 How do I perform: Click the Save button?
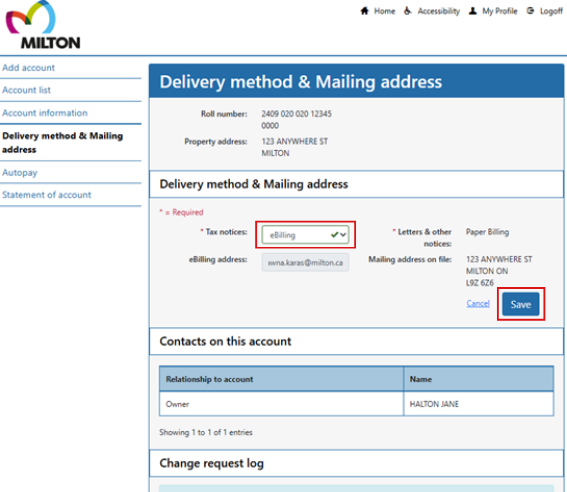521,304
